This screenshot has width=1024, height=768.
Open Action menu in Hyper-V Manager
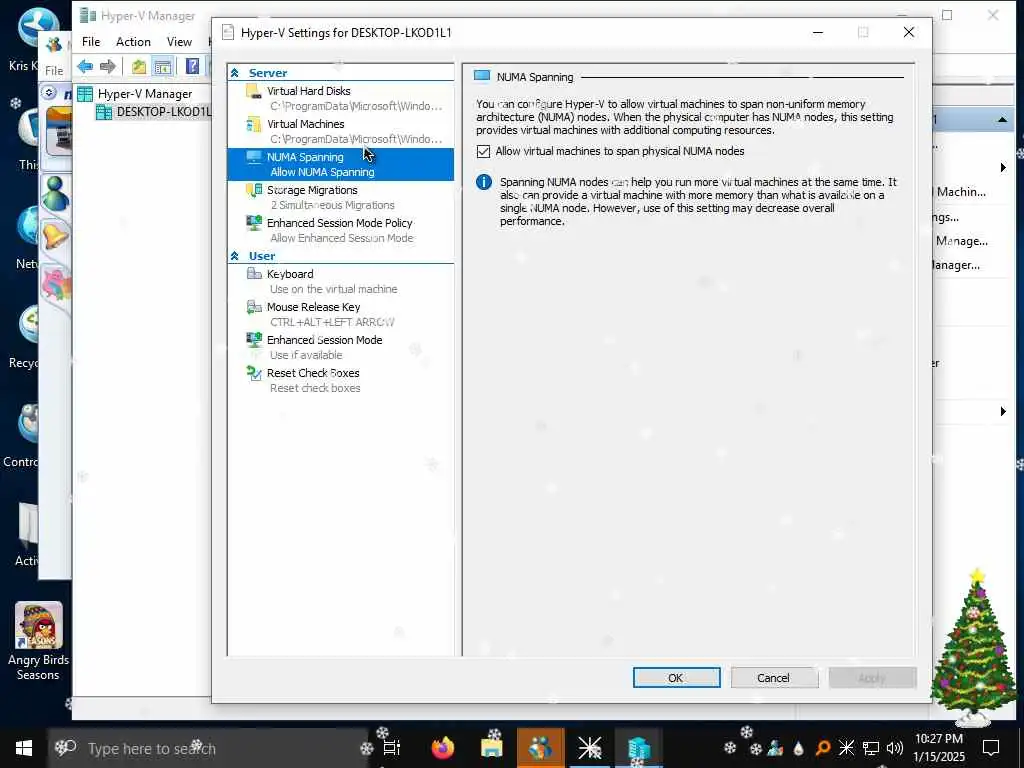pos(133,42)
